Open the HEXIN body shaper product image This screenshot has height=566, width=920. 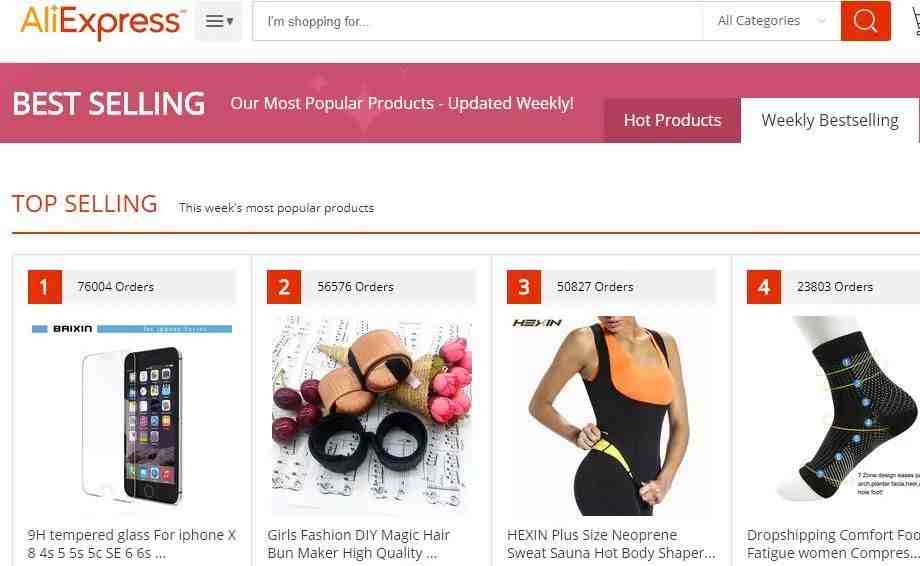pos(611,416)
